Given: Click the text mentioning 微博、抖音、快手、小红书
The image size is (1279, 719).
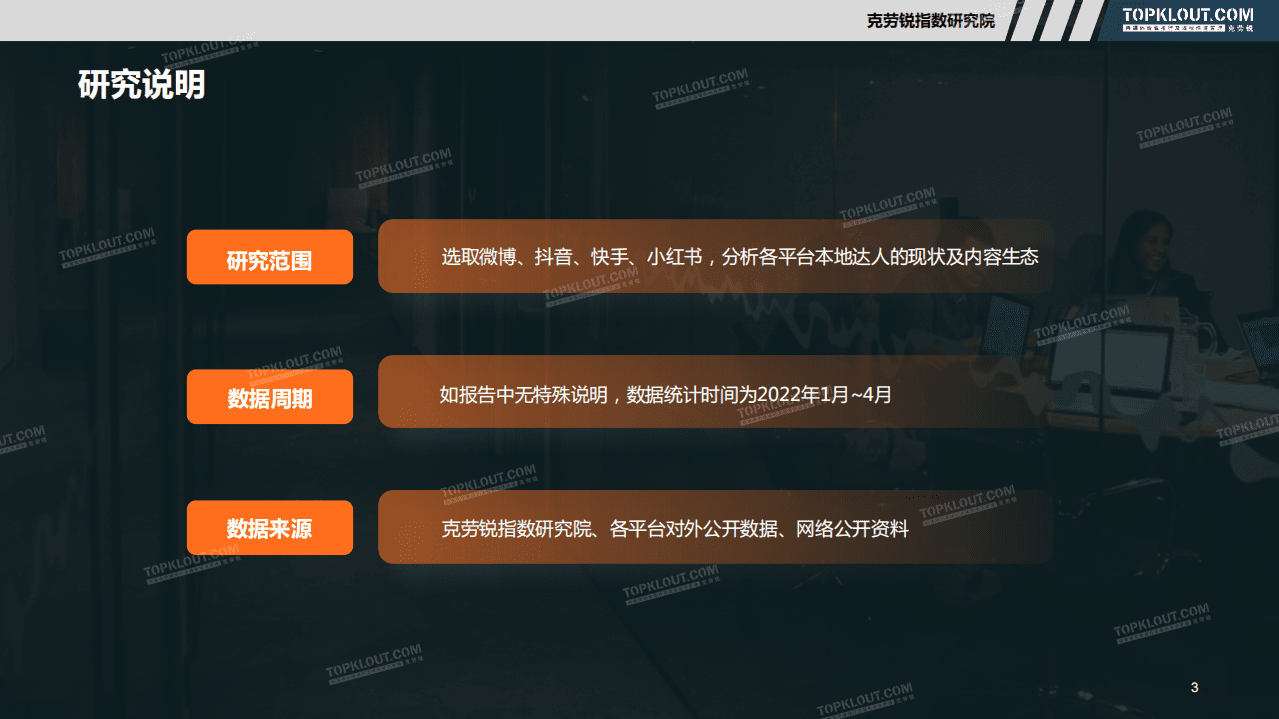Looking at the screenshot, I should [x=740, y=256].
